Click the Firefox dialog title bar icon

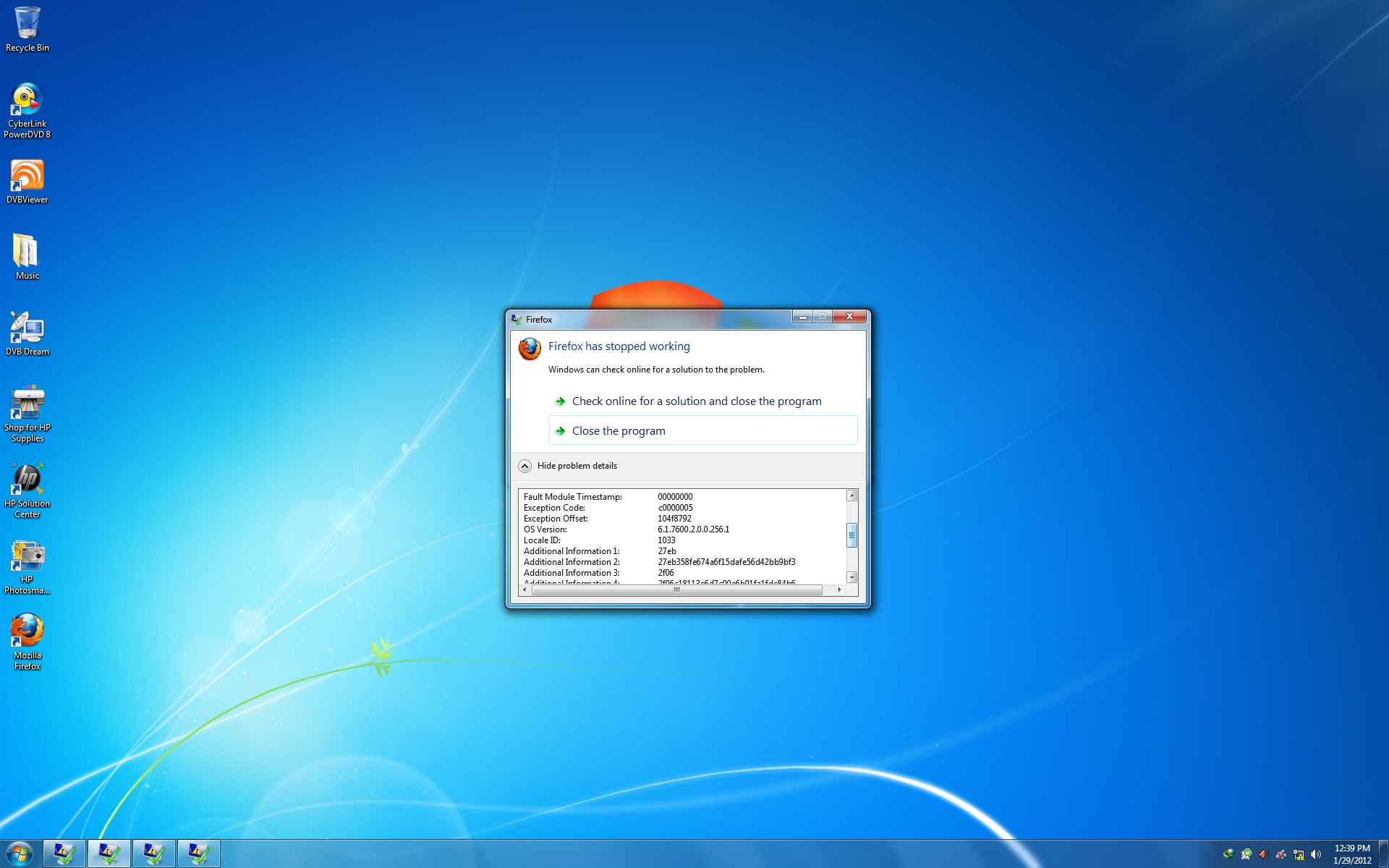[x=517, y=319]
